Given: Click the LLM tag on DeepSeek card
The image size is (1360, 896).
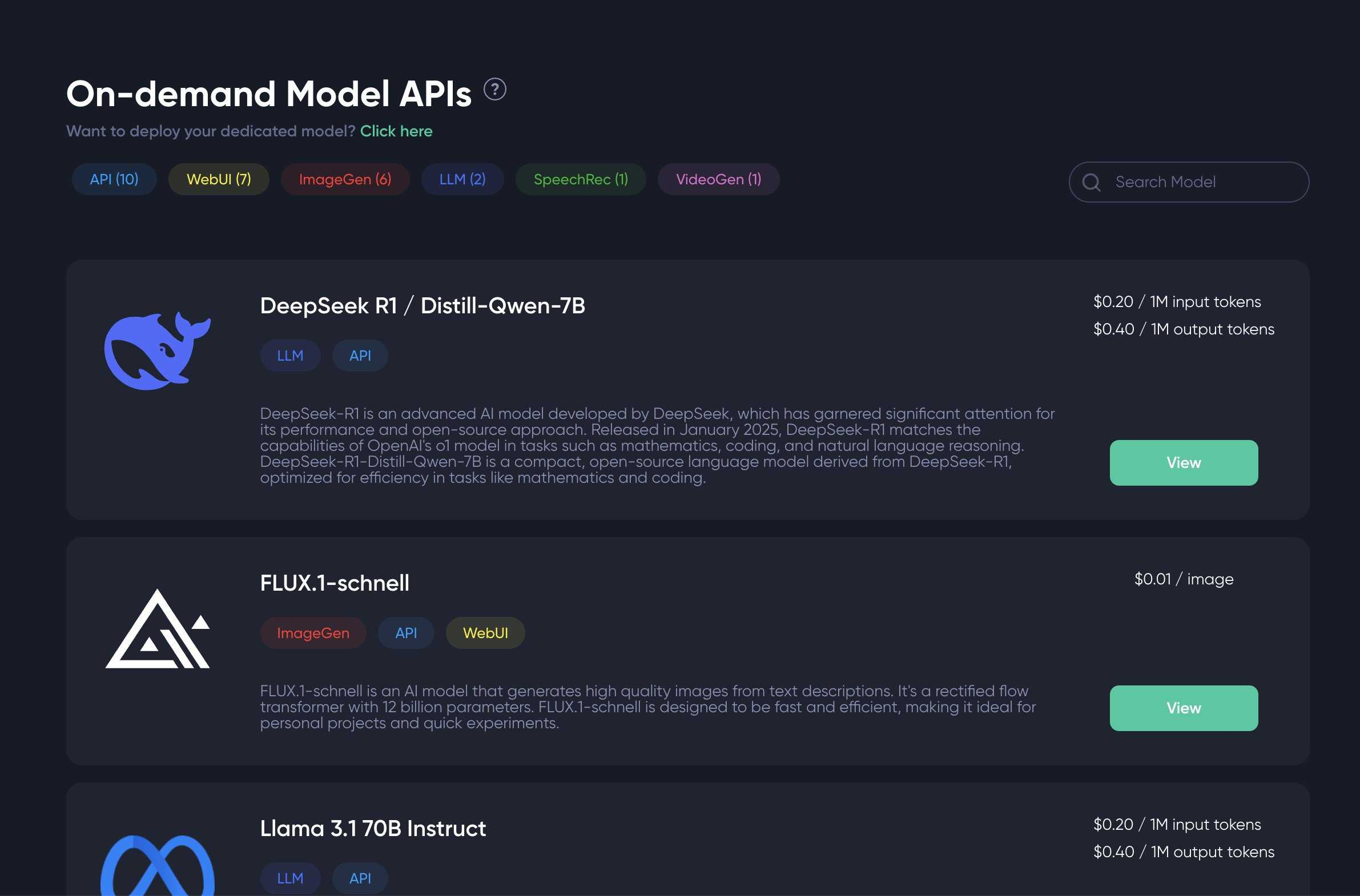Looking at the screenshot, I should click(x=291, y=356).
